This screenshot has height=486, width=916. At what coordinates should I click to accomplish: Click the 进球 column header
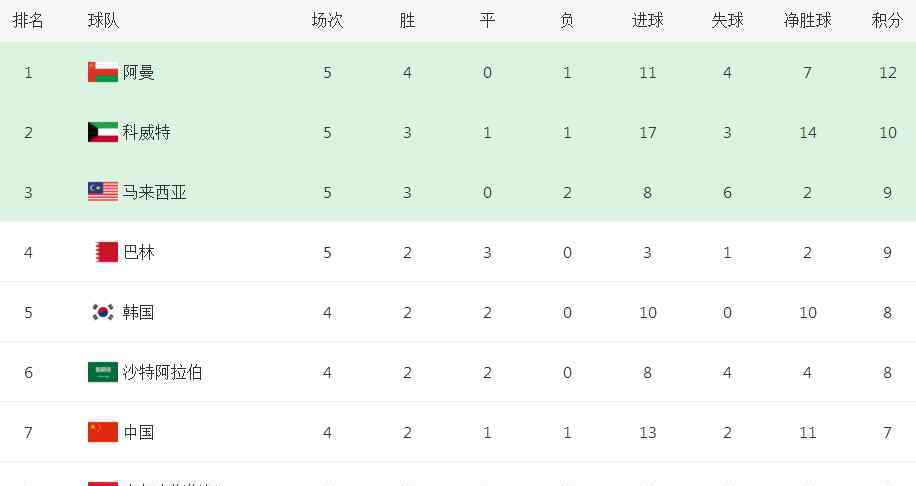pyautogui.click(x=647, y=20)
